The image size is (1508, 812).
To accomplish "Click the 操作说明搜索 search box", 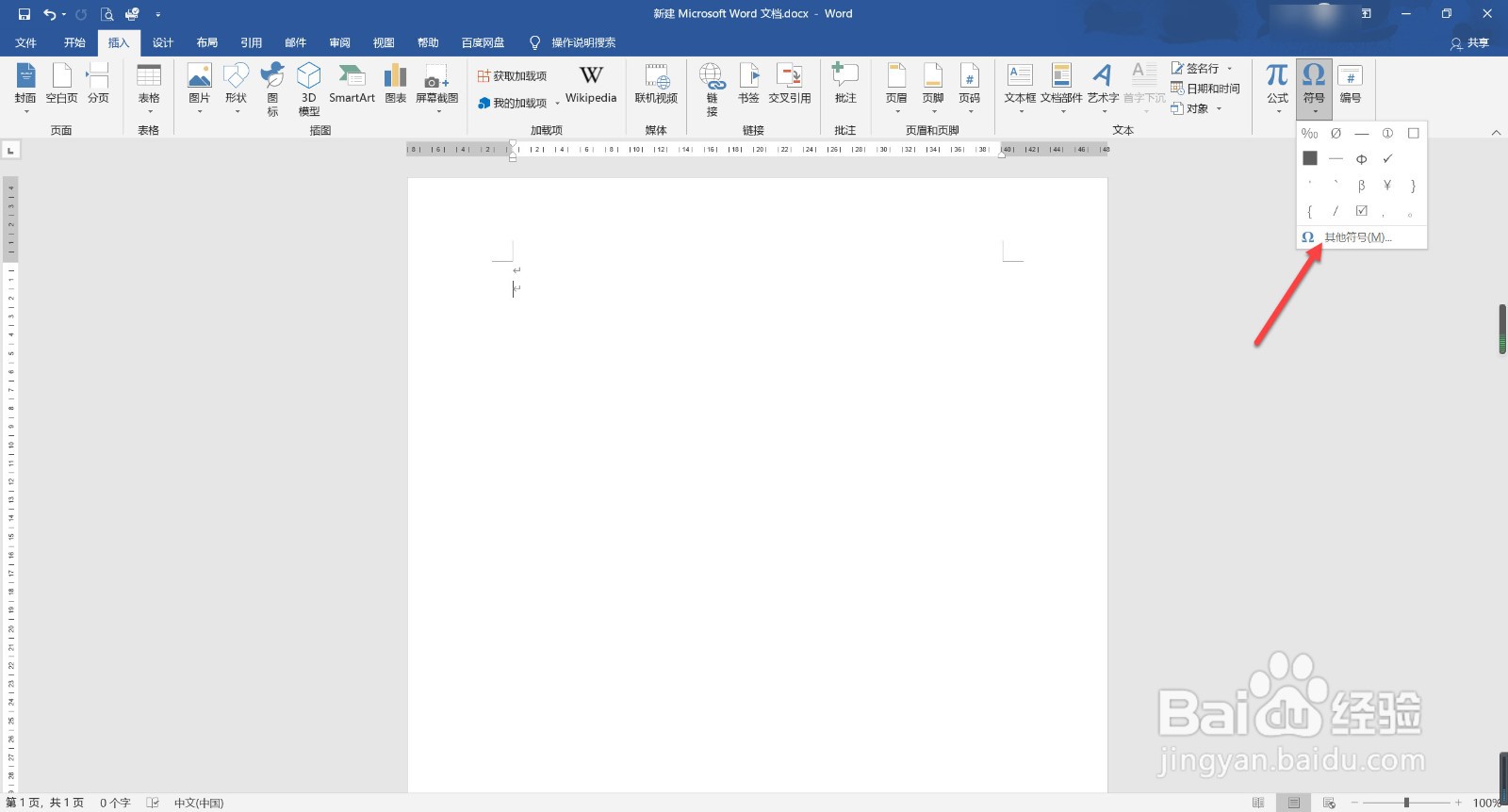I will coord(573,42).
